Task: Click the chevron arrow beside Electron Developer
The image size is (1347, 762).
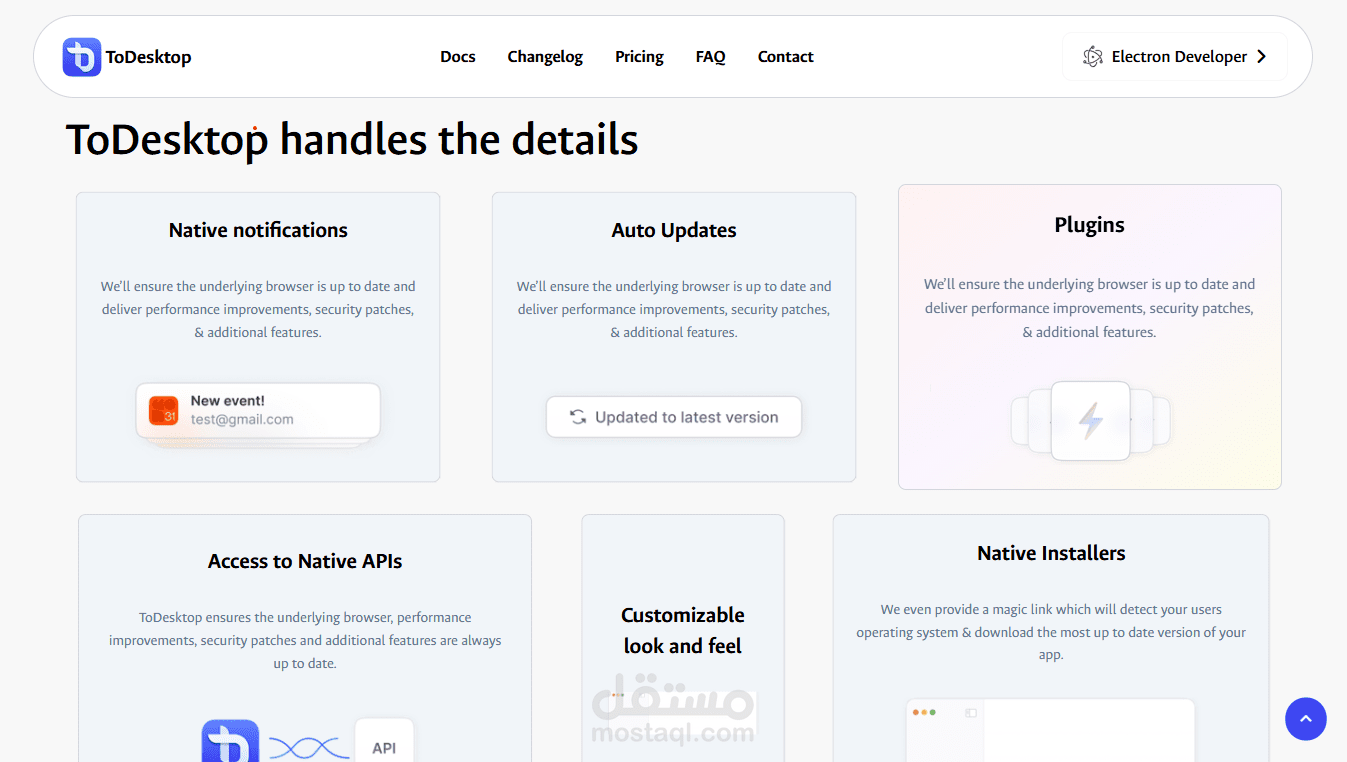Action: coord(1262,57)
